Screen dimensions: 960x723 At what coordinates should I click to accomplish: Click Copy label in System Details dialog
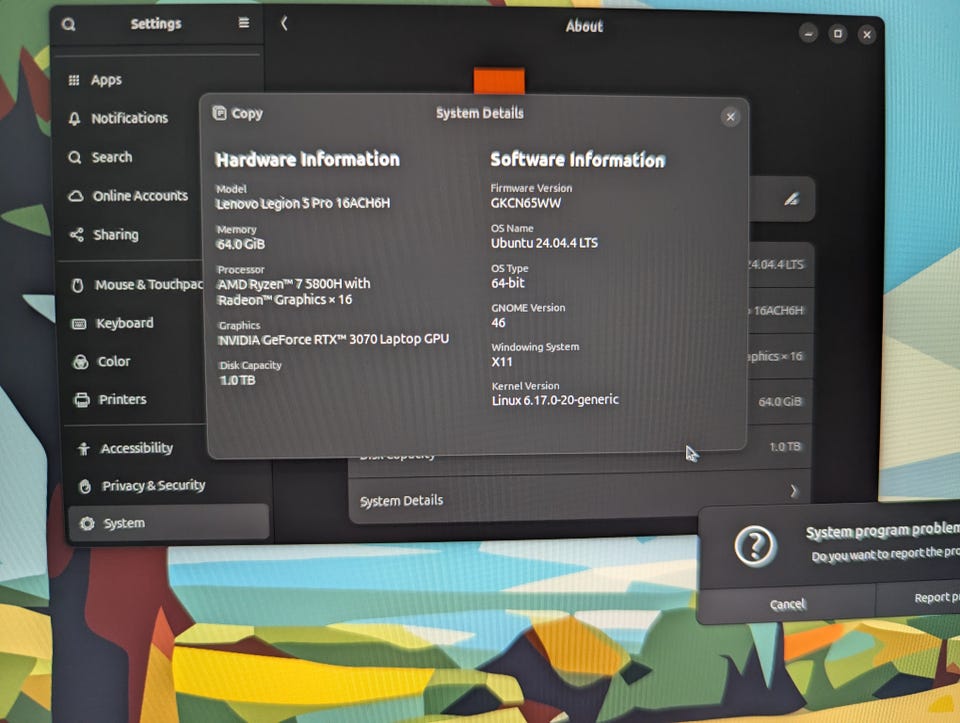(x=247, y=114)
